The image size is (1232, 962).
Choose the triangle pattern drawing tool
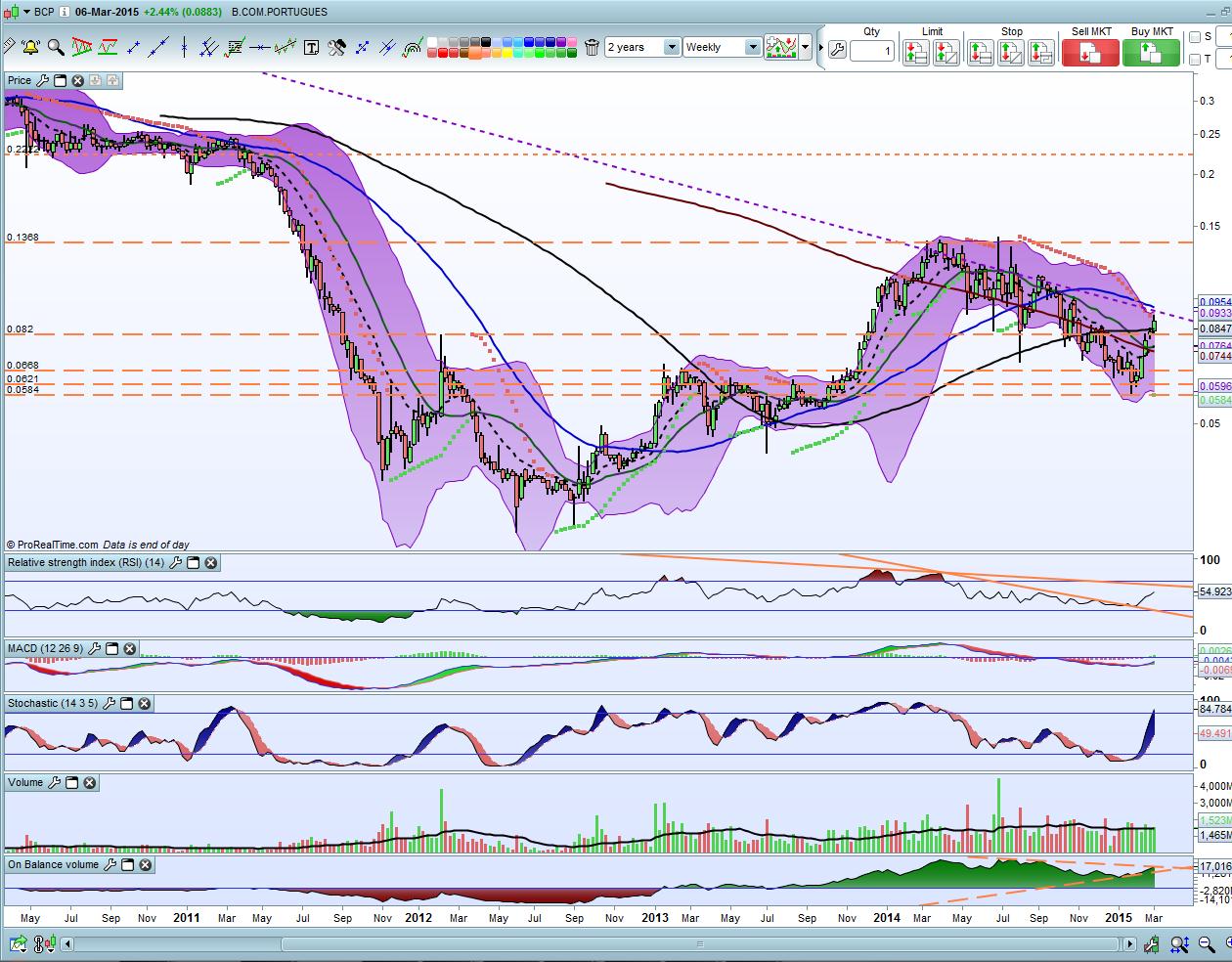click(x=82, y=47)
